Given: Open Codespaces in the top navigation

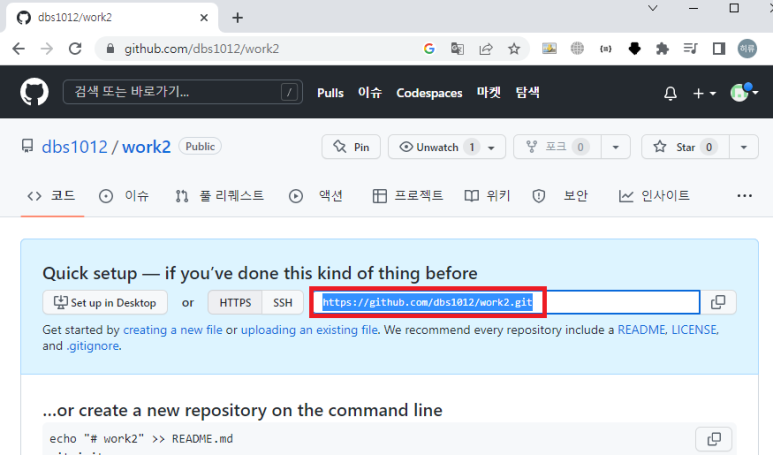Looking at the screenshot, I should 429,93.
